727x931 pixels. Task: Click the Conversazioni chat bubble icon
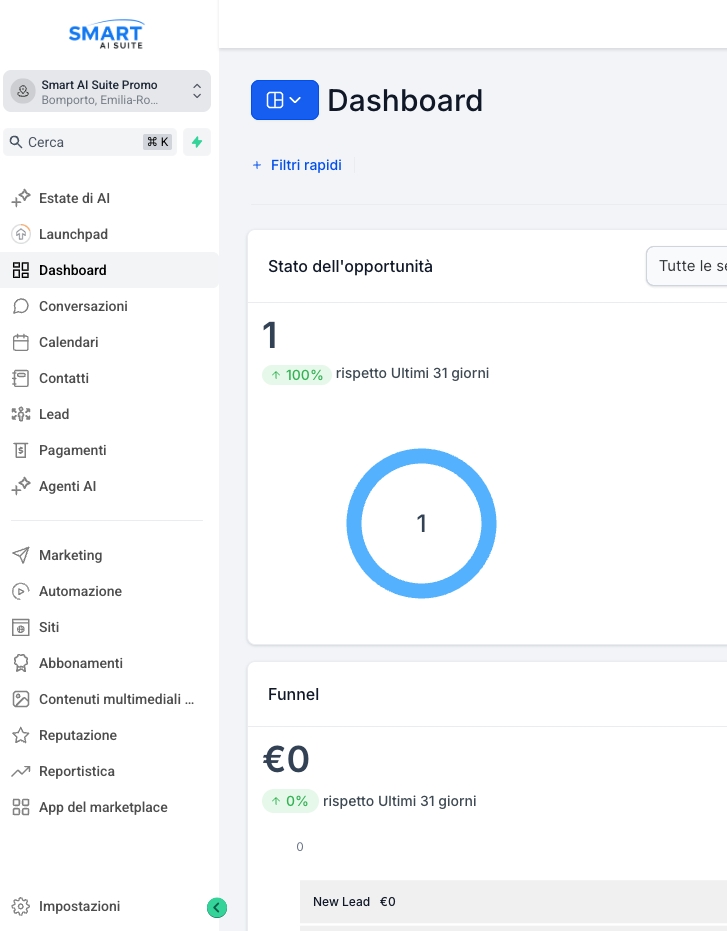click(20, 306)
